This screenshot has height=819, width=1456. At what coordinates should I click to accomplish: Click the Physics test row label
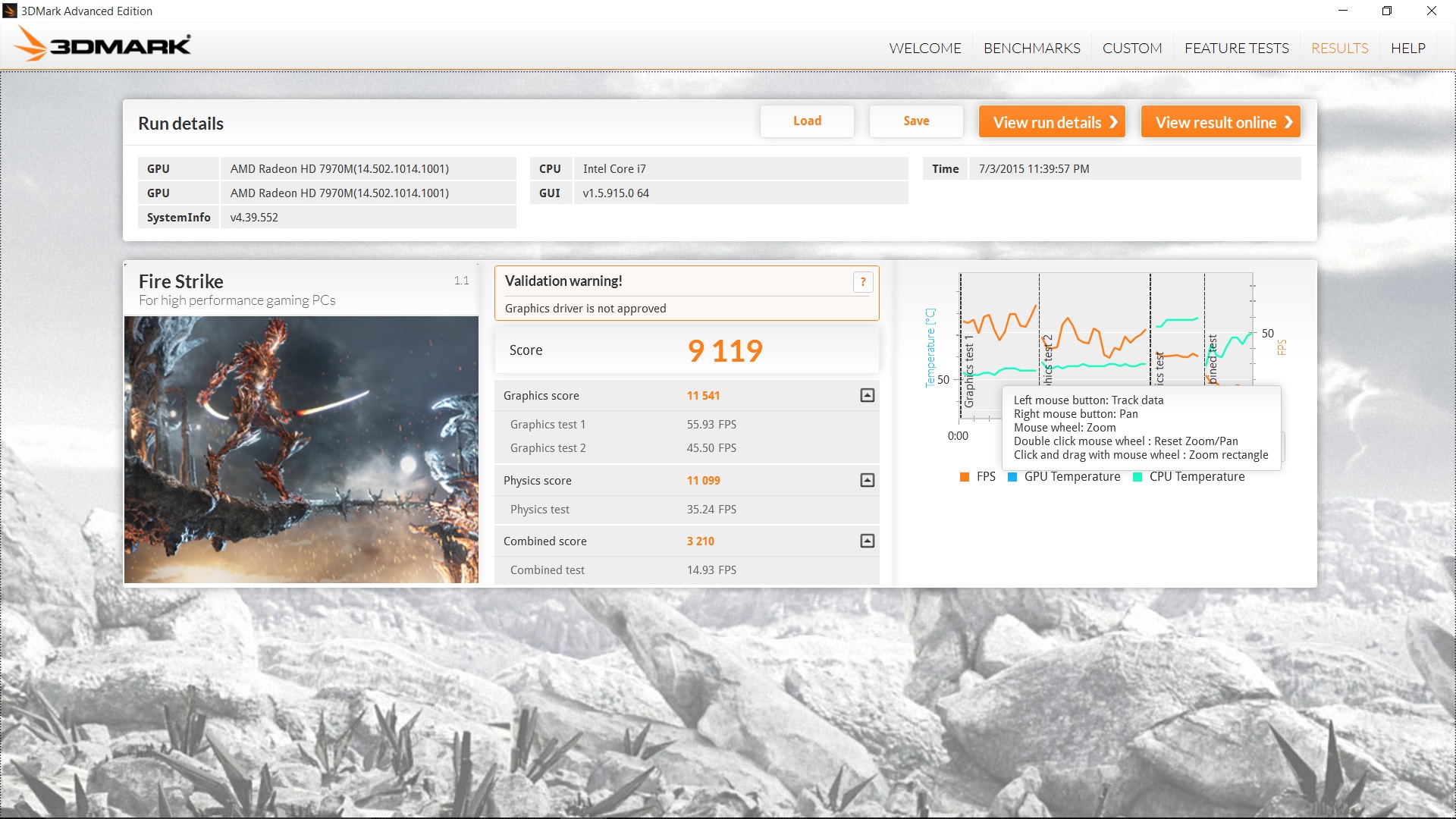(x=539, y=510)
